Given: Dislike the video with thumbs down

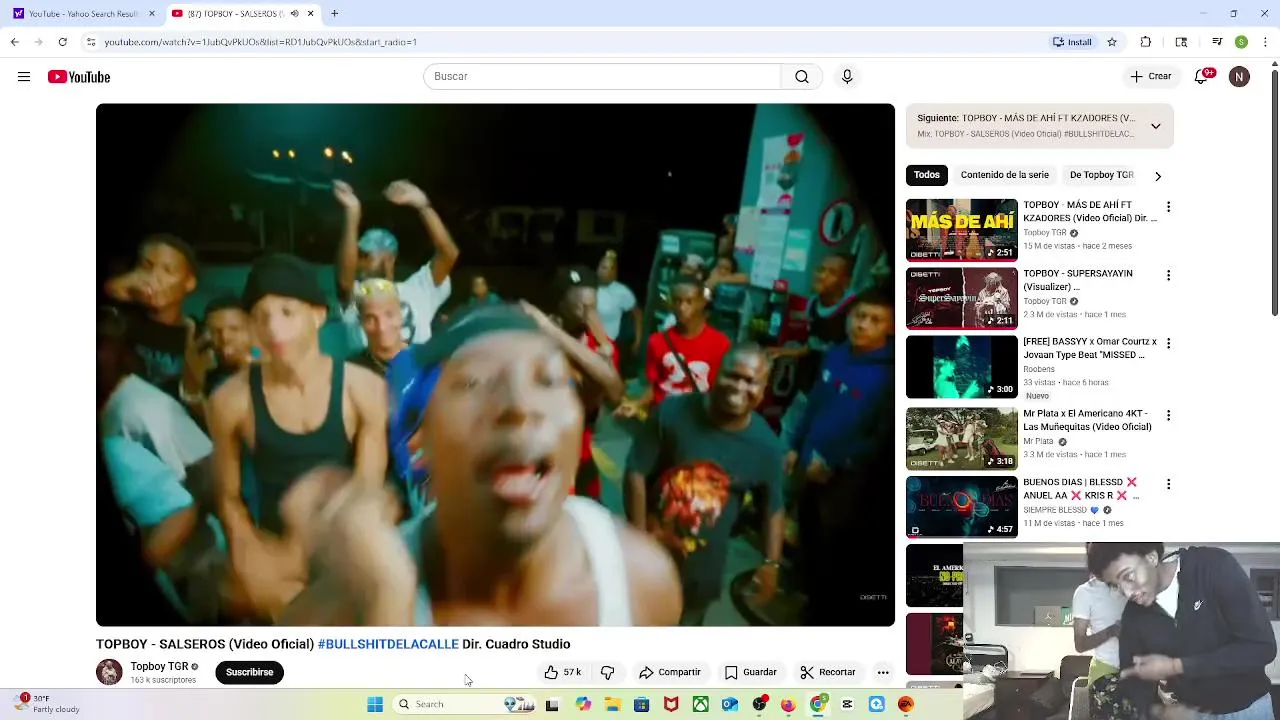Looking at the screenshot, I should [607, 672].
